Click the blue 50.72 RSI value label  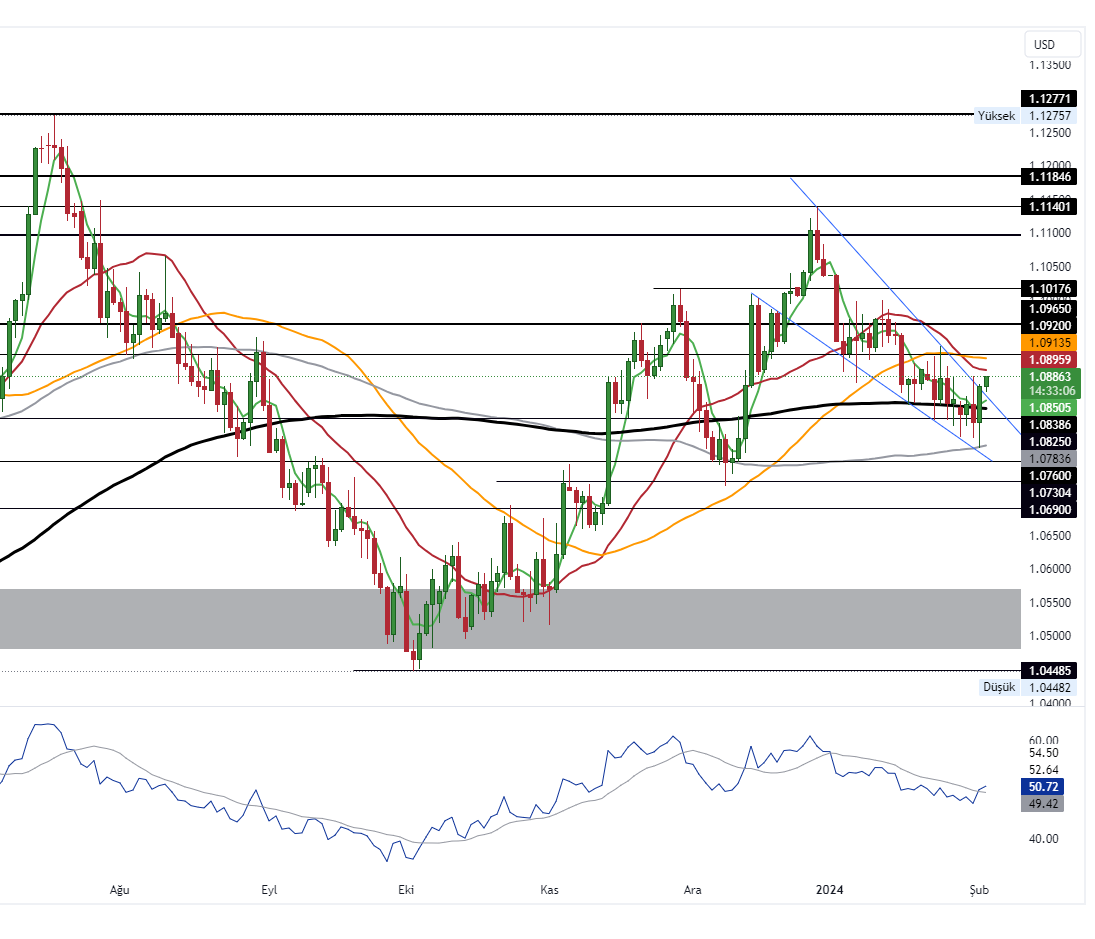[x=1049, y=787]
